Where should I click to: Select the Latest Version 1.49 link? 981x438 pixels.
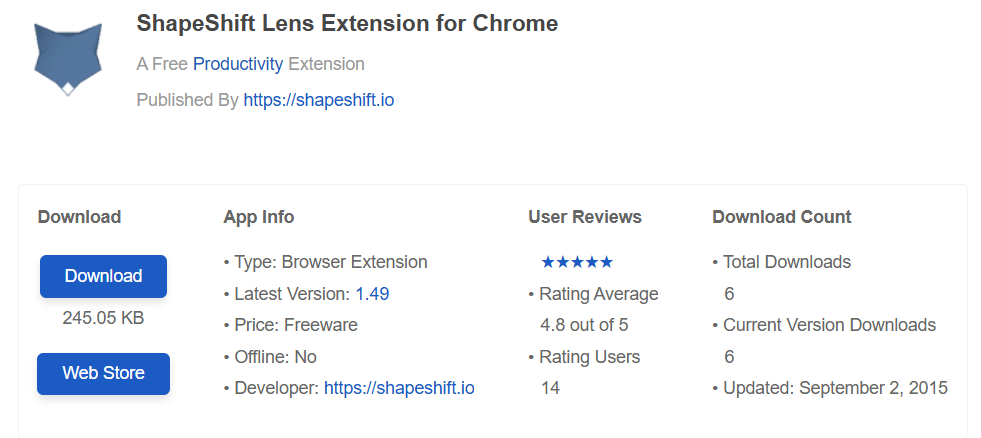(372, 293)
